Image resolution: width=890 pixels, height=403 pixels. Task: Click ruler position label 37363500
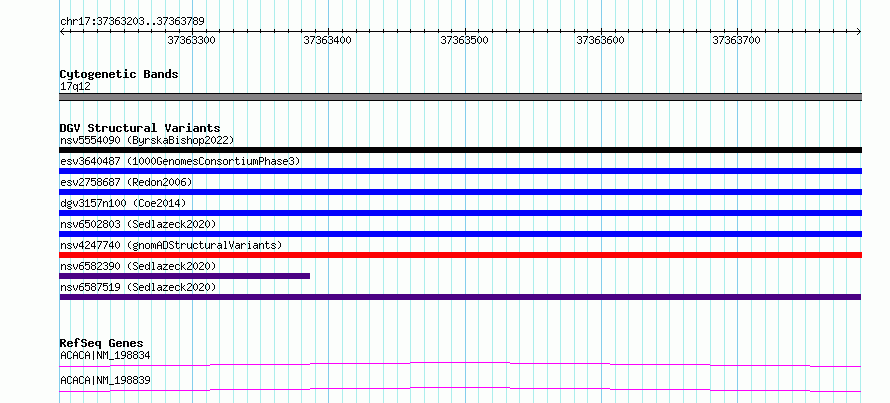click(464, 40)
